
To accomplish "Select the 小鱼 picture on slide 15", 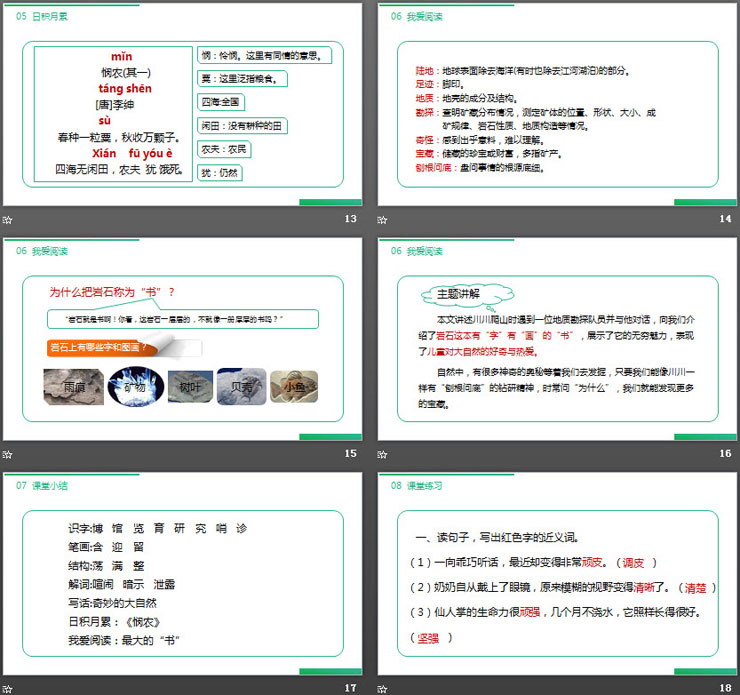I will (x=294, y=387).
